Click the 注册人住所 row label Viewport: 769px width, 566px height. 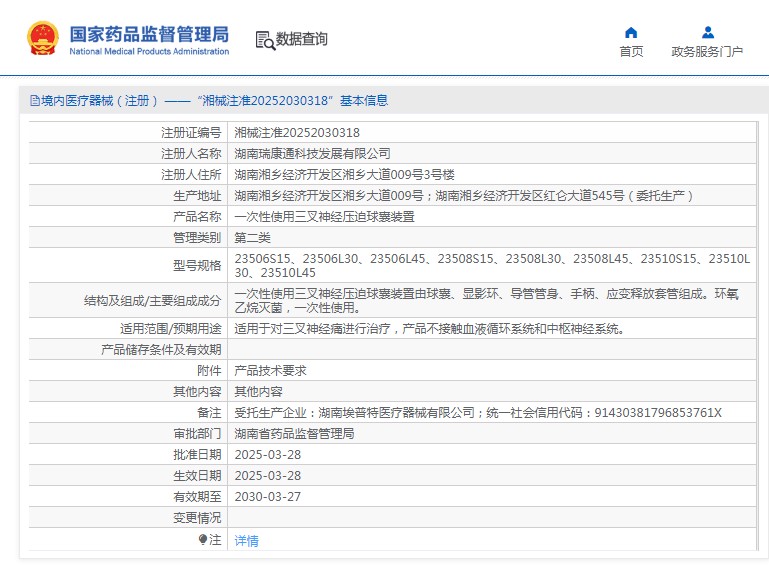point(191,175)
